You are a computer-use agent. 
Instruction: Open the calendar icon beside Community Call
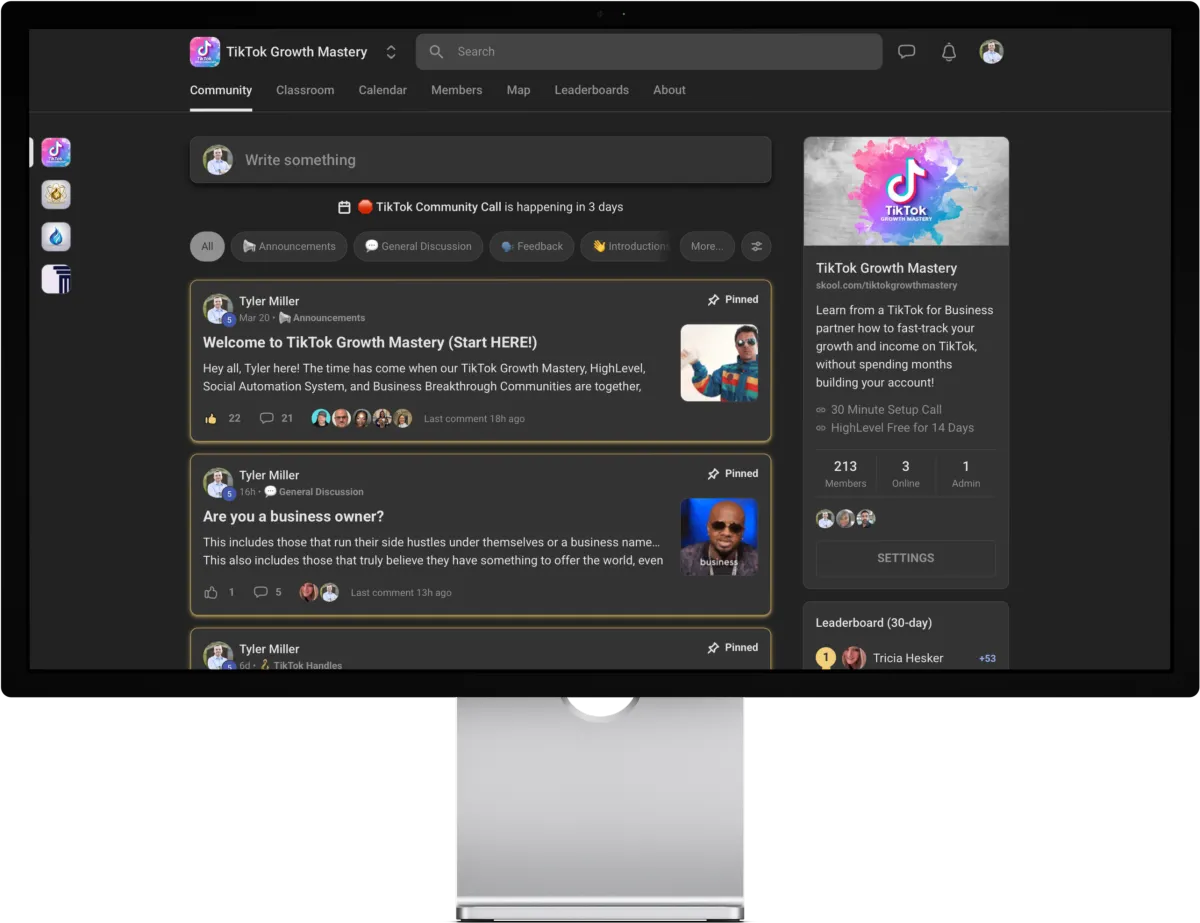tap(344, 207)
